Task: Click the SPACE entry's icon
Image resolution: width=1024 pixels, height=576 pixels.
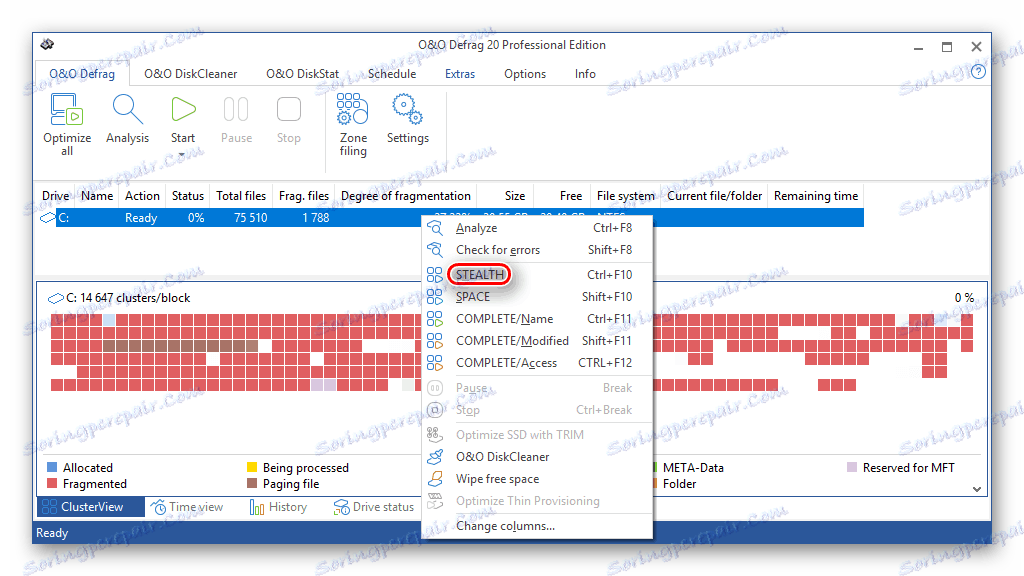Action: pyautogui.click(x=435, y=297)
